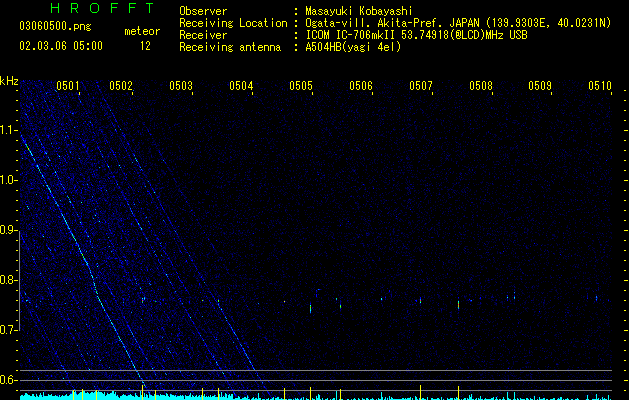Click the 0502 time marker
This screenshot has height=400, width=629.
click(121, 85)
